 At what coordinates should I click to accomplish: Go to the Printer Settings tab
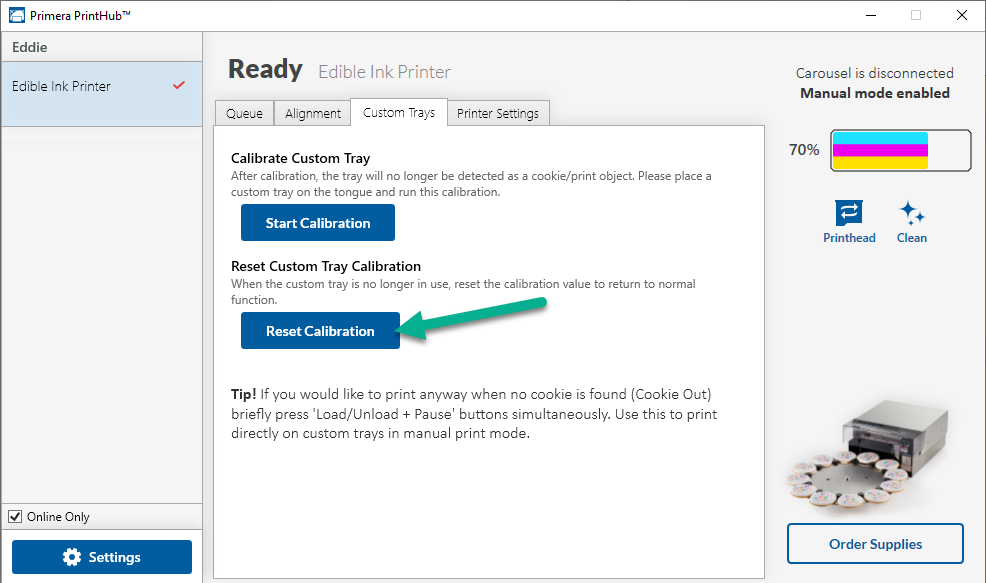click(x=497, y=113)
